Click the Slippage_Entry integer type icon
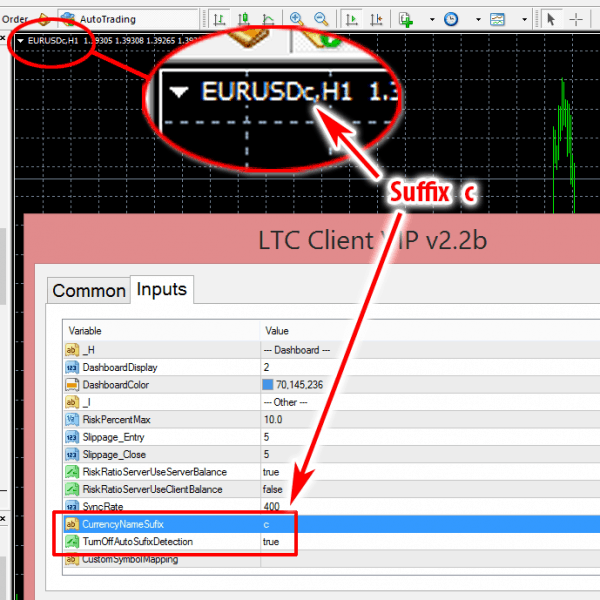The image size is (600, 600). (x=72, y=437)
